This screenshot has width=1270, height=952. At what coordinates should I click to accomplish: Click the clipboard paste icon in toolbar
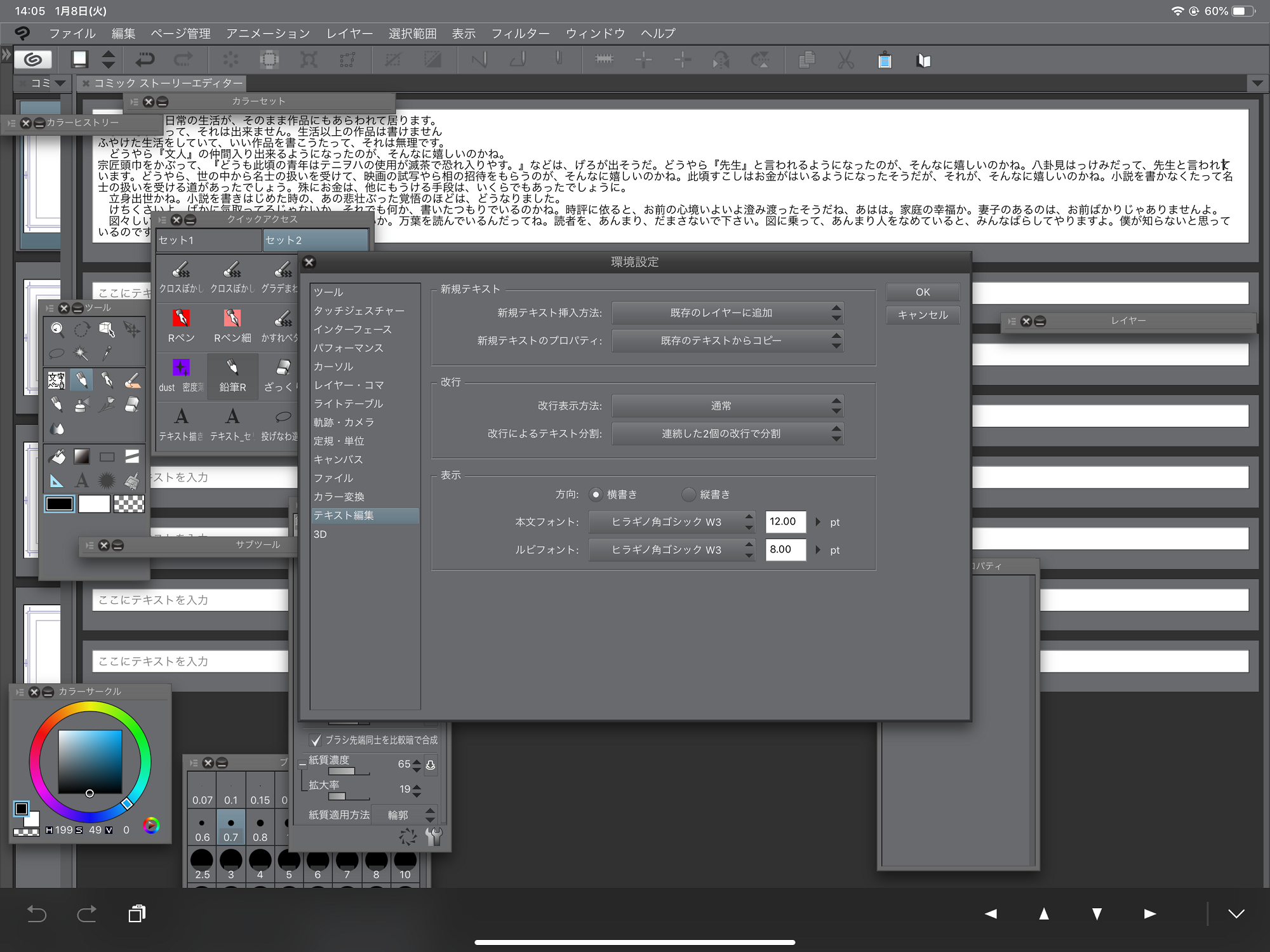click(885, 60)
